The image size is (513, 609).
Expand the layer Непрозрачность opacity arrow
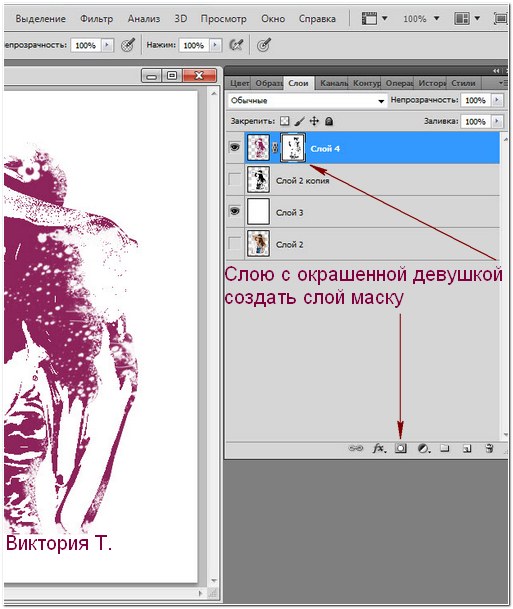[497, 100]
